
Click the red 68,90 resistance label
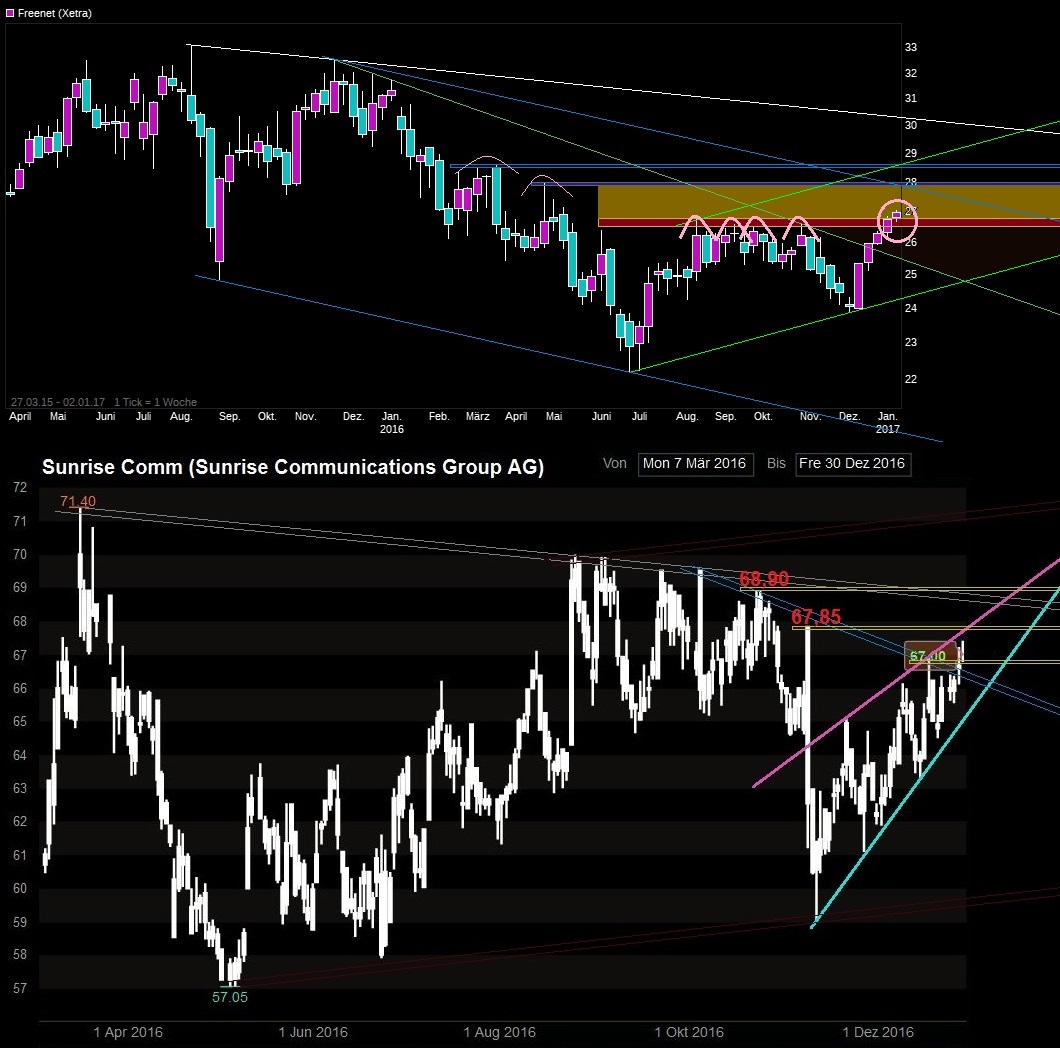764,579
